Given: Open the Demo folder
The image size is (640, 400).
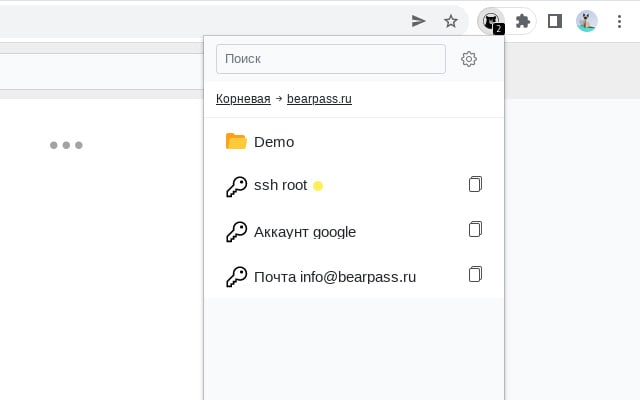Looking at the screenshot, I should pyautogui.click(x=274, y=142).
